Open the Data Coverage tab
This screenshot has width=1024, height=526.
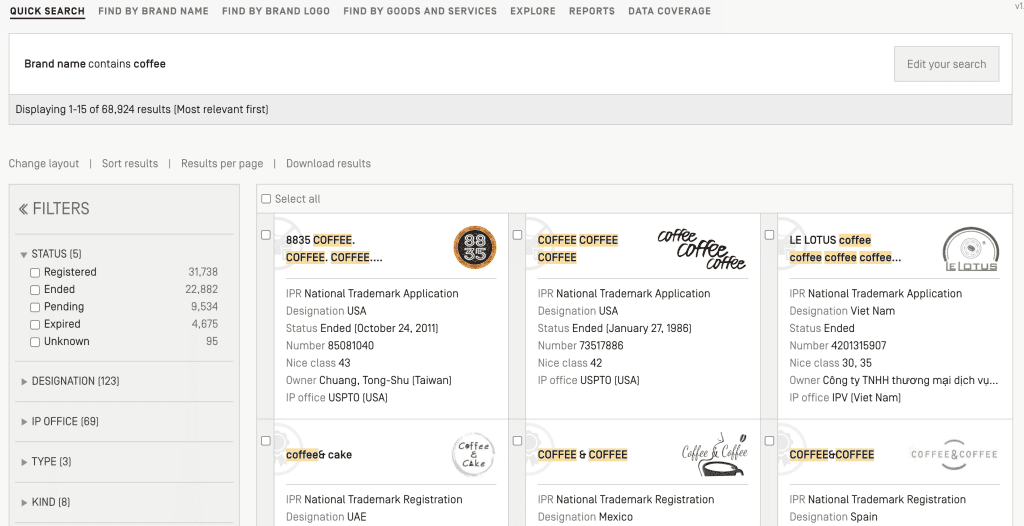pyautogui.click(x=669, y=11)
